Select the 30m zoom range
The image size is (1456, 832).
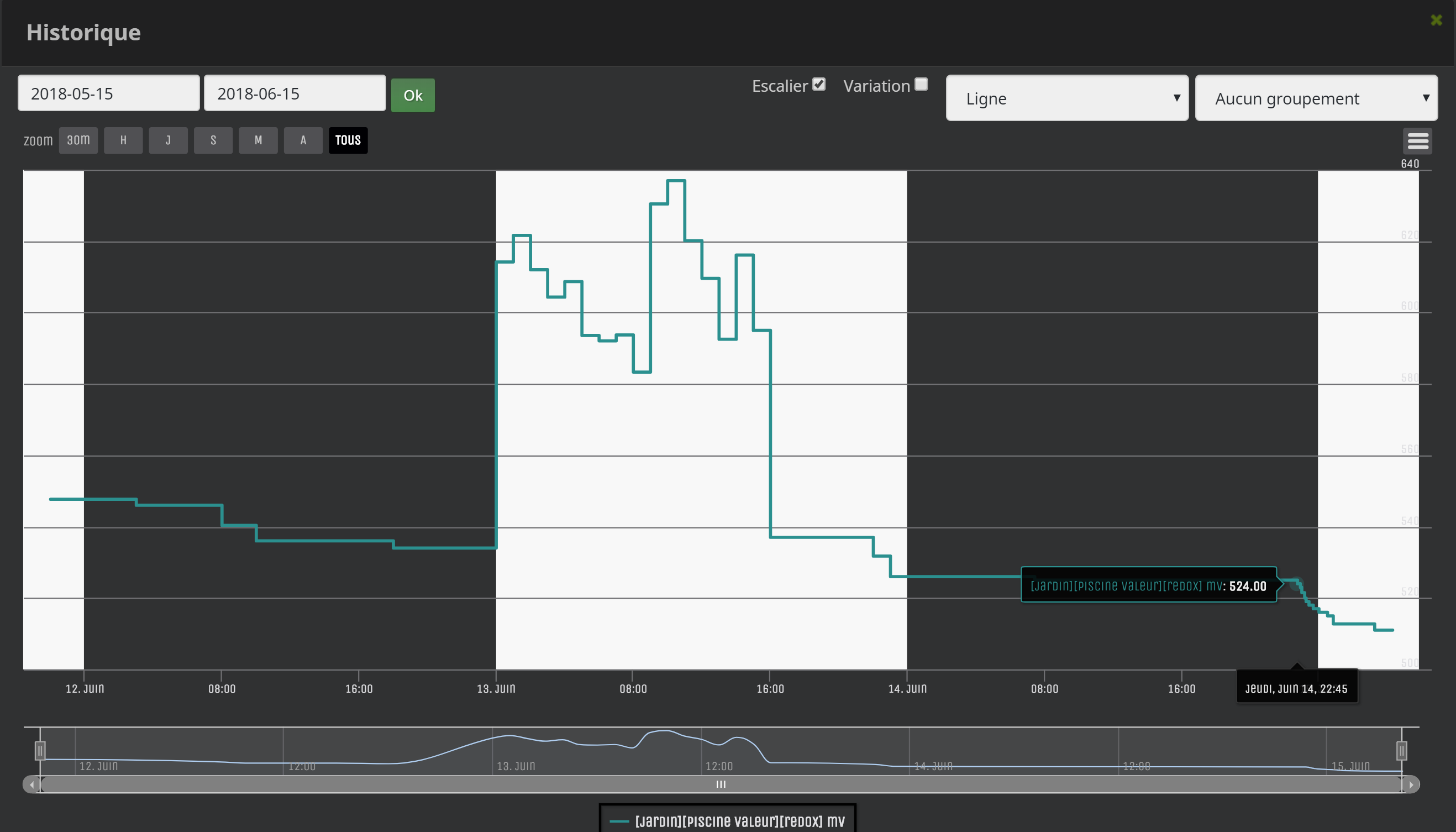(78, 140)
